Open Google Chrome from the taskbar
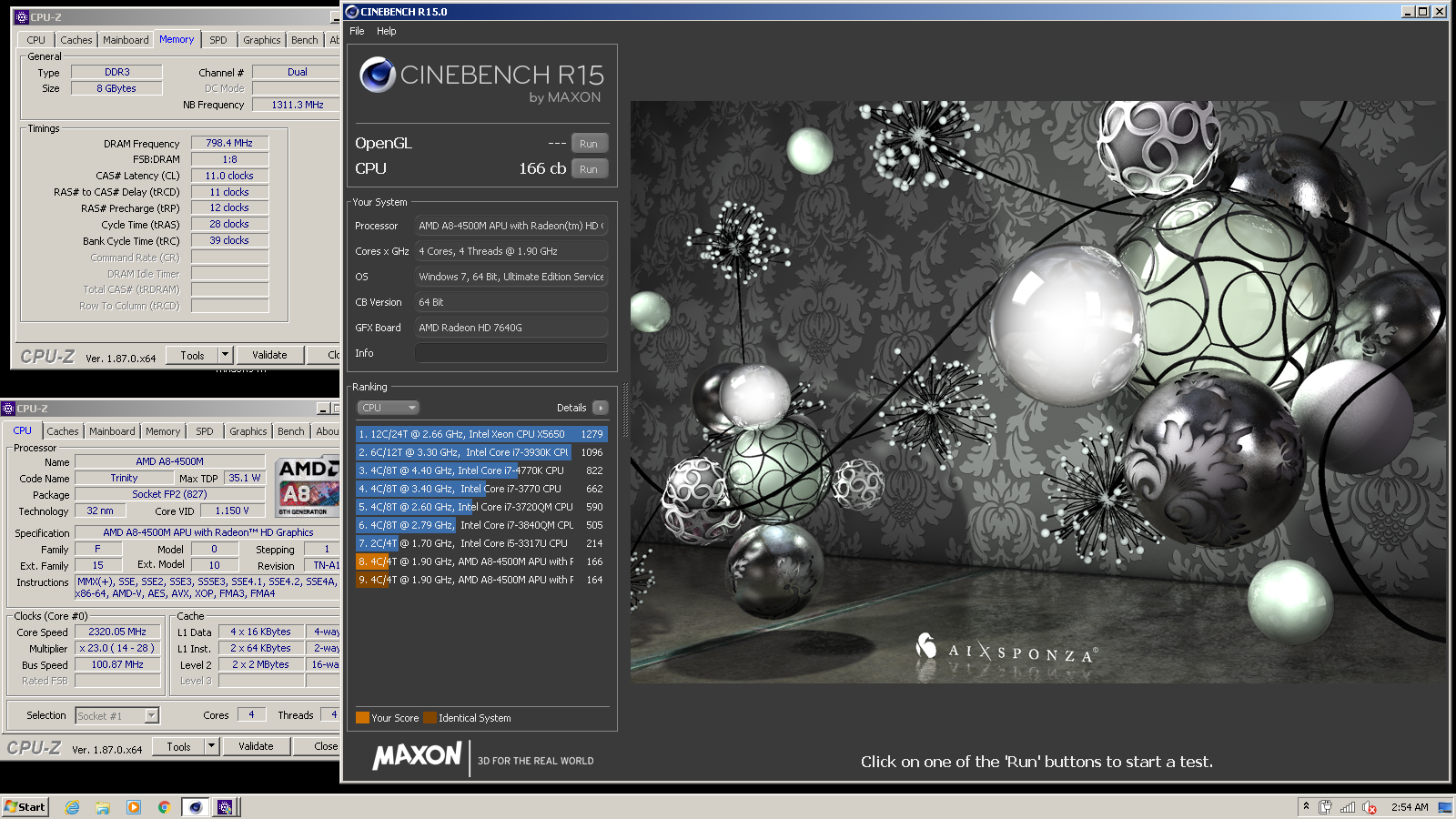The image size is (1456, 819). (164, 807)
